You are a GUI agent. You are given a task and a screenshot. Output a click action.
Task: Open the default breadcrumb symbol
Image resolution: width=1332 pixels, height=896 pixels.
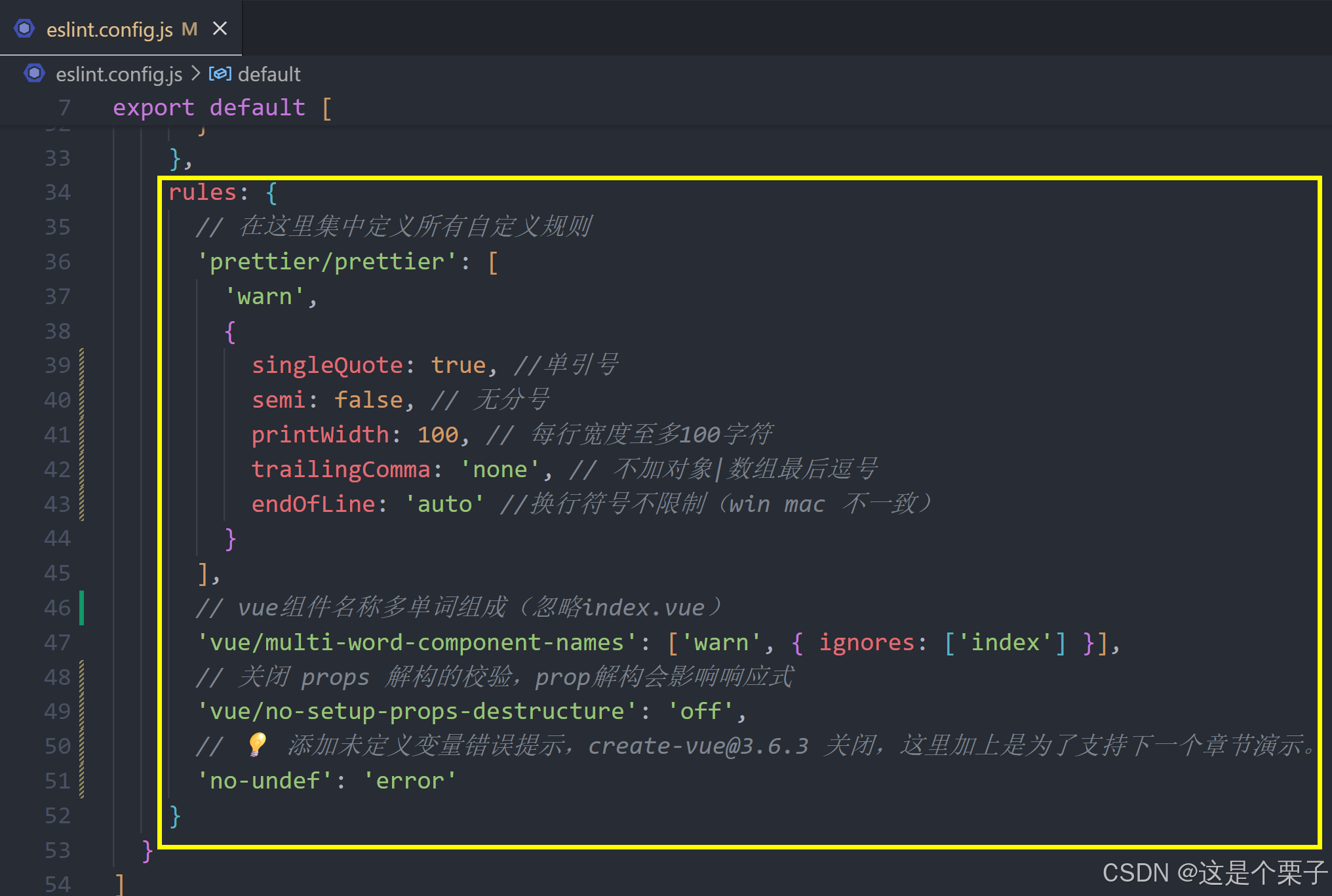[x=269, y=74]
